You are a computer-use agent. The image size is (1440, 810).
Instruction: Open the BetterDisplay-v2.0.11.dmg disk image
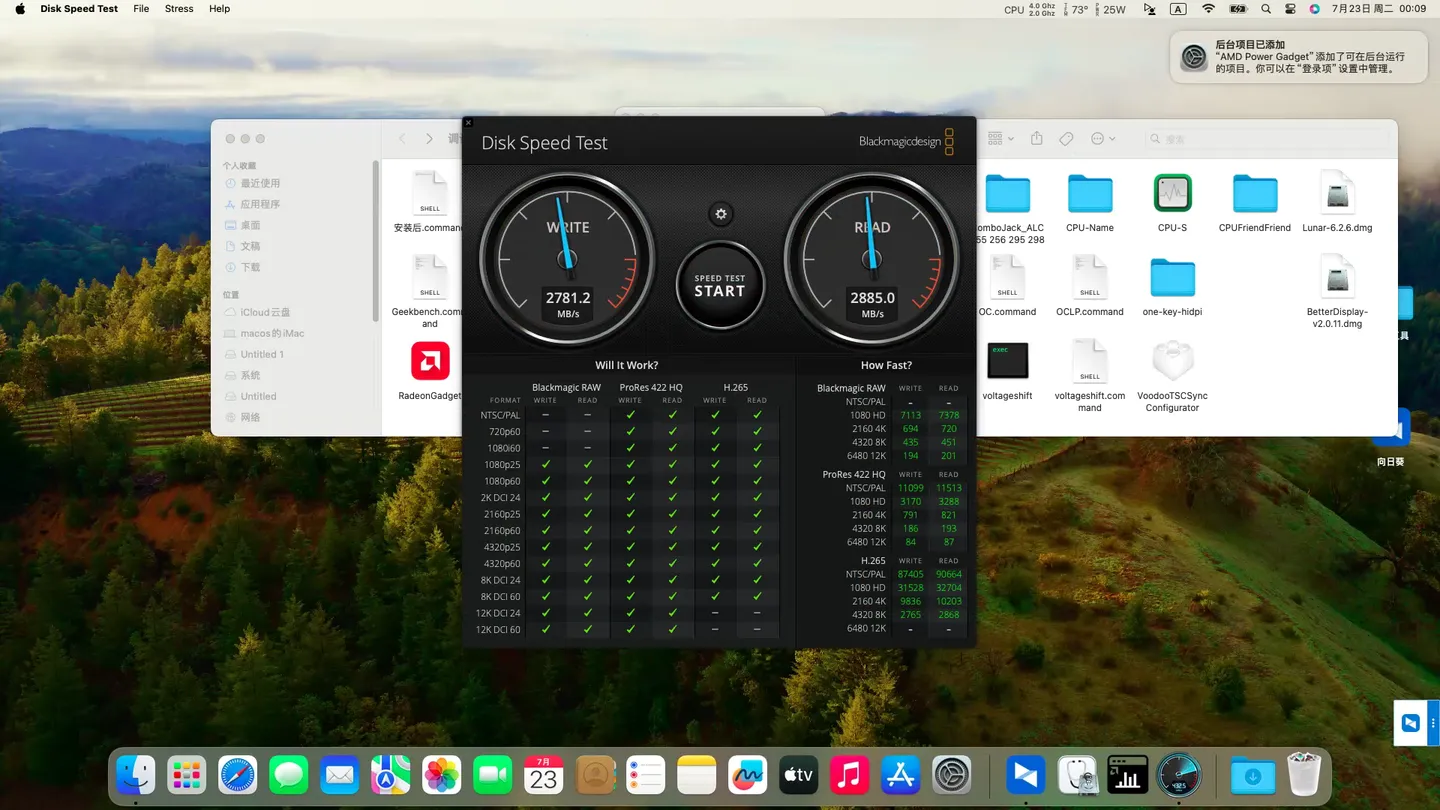(x=1338, y=277)
